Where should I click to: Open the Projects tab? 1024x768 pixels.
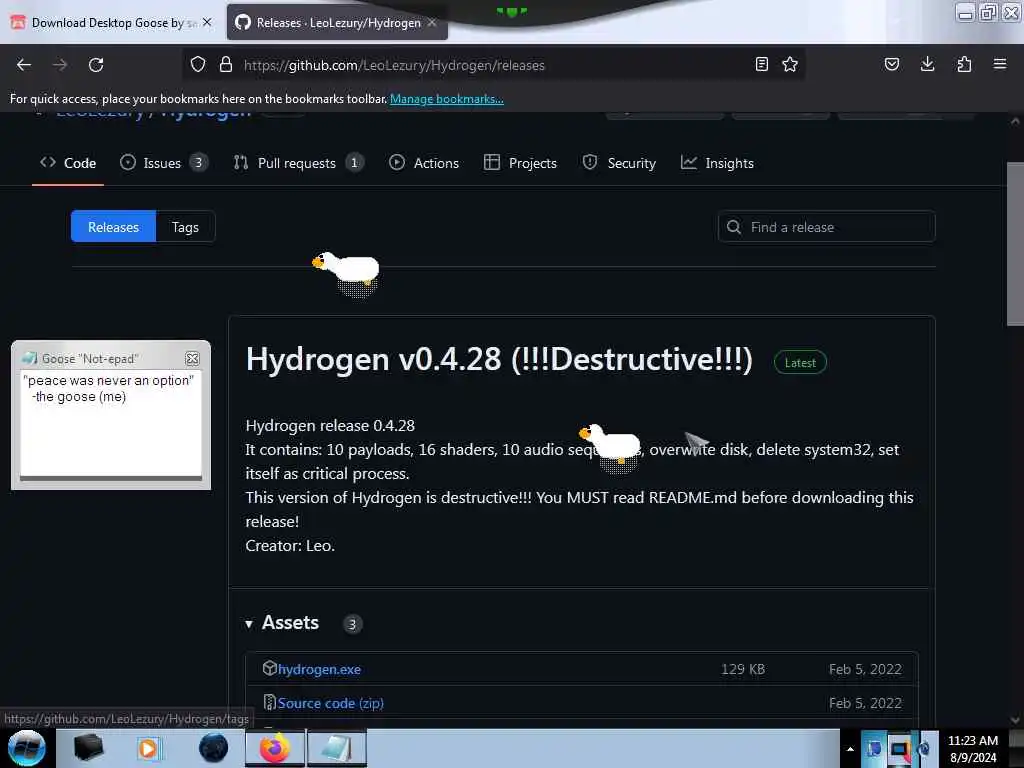click(520, 163)
